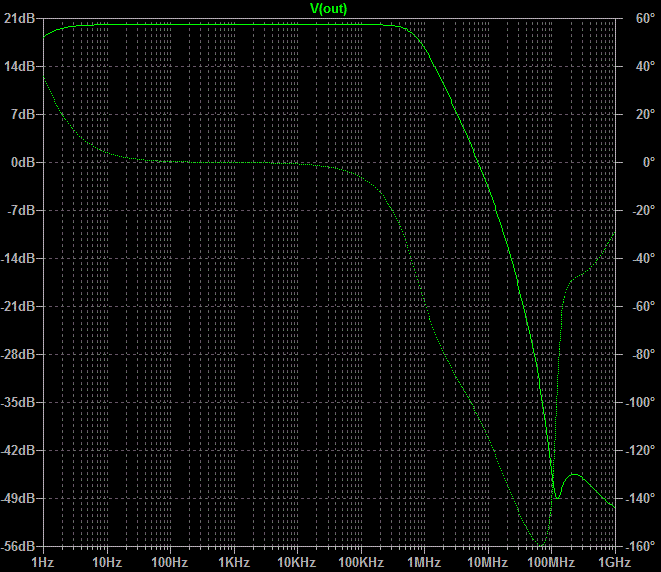The image size is (661, 572).
Task: Click the 14dB magnitude axis label
Action: click(x=19, y=67)
